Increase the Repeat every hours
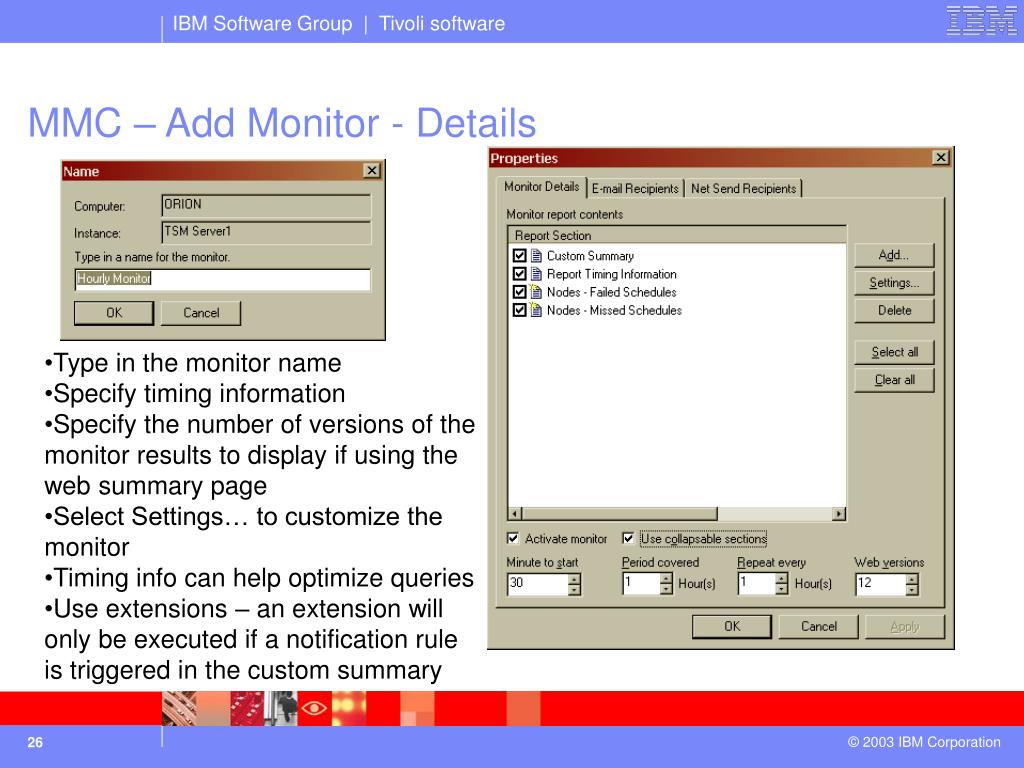This screenshot has height=768, width=1024. [782, 578]
